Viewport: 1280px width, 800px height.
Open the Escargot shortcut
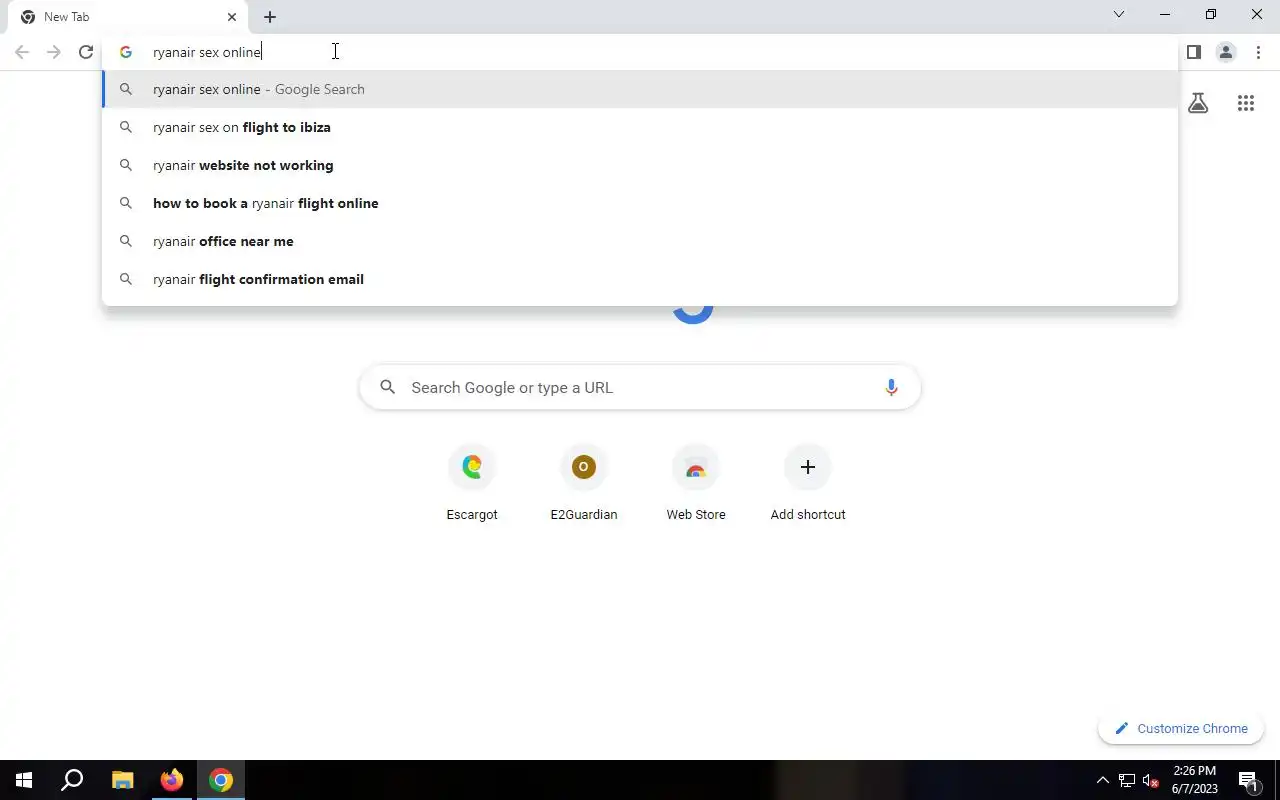pos(472,485)
